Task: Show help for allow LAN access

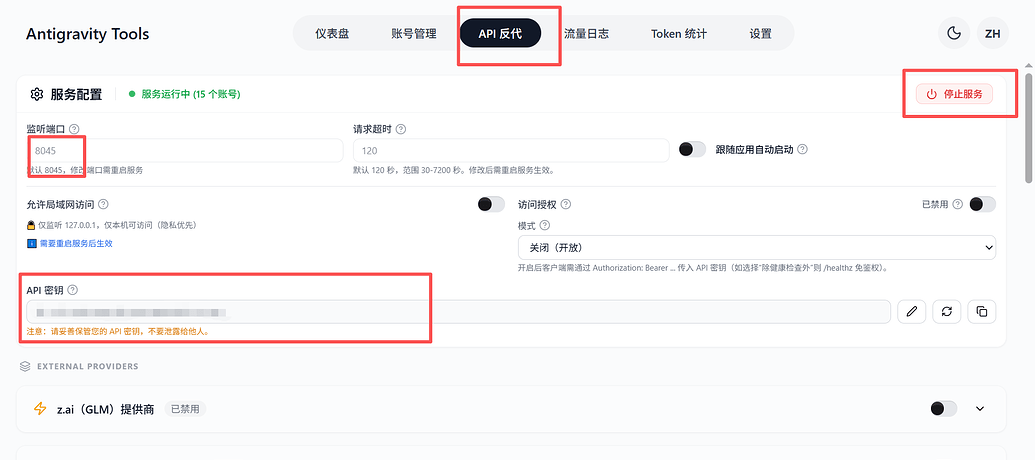Action: point(103,205)
